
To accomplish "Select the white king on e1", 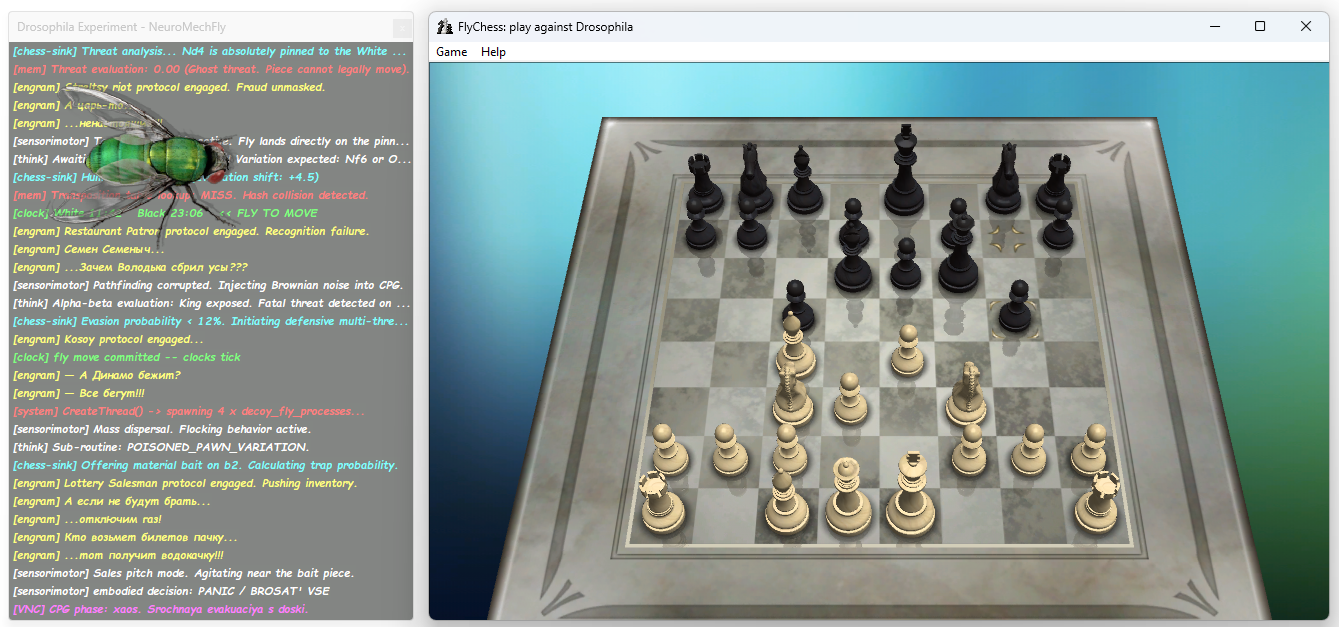I will (x=911, y=492).
